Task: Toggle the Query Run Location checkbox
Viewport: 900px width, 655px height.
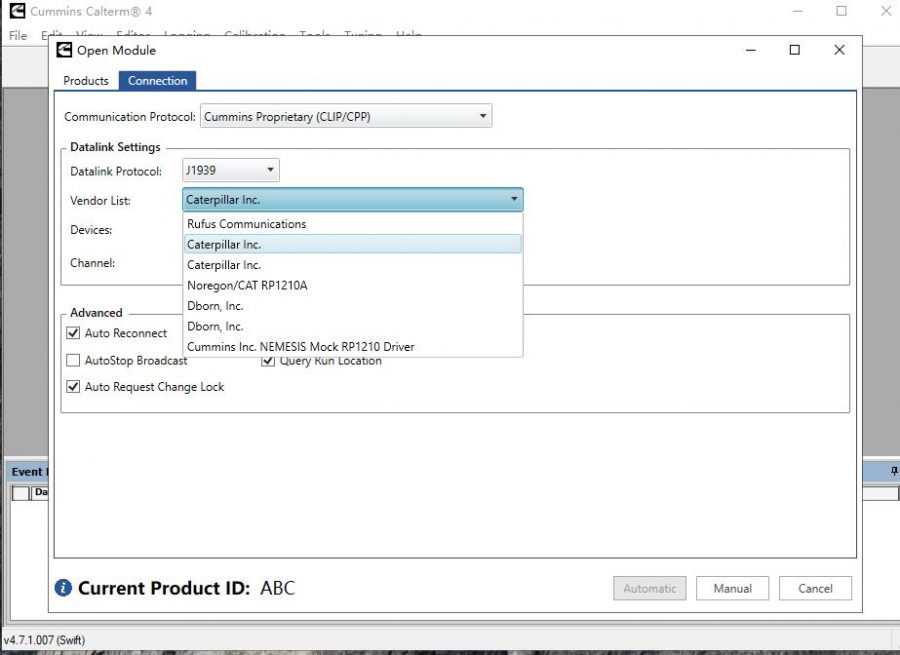Action: point(267,361)
